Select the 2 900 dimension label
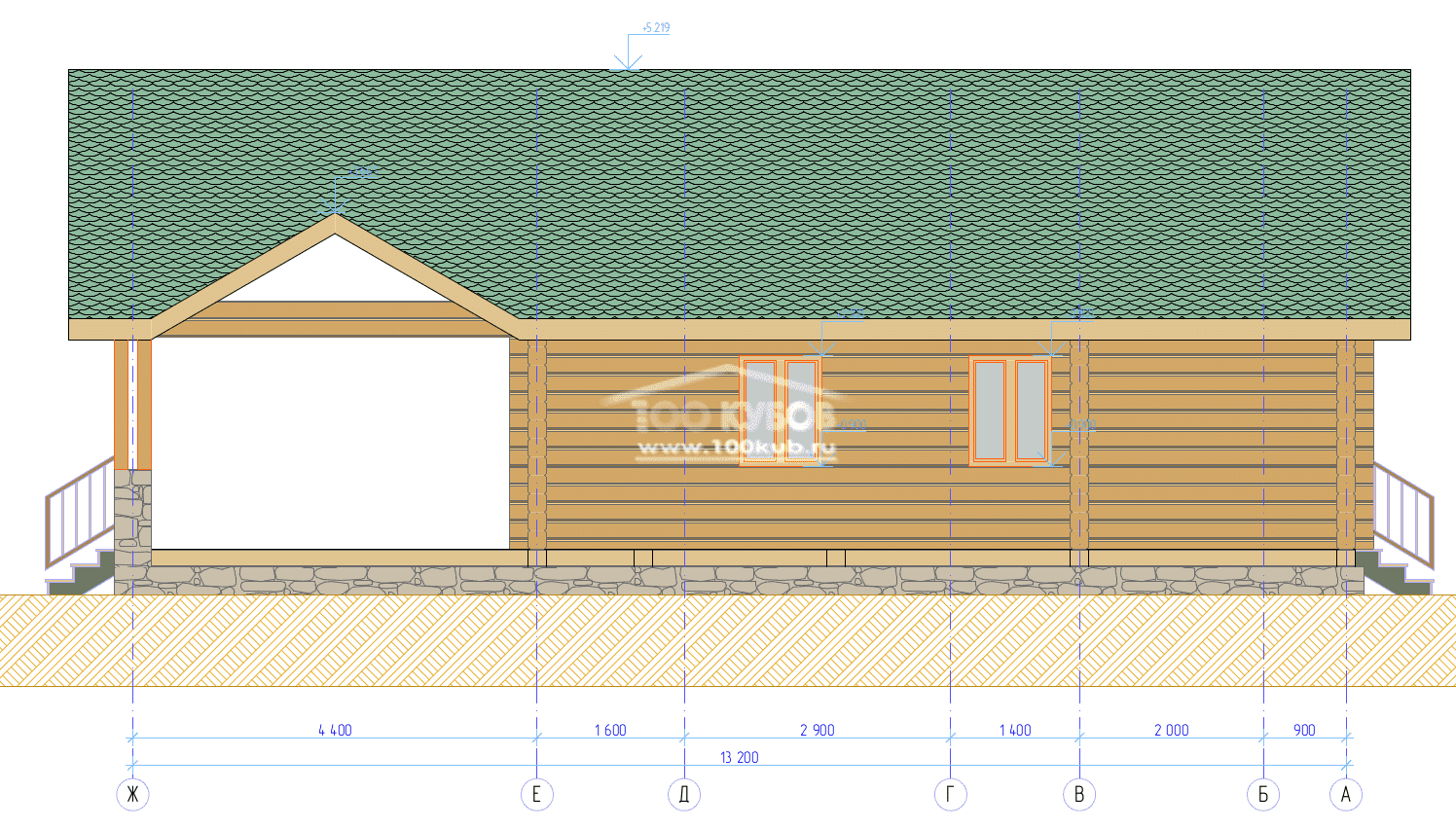 [817, 730]
